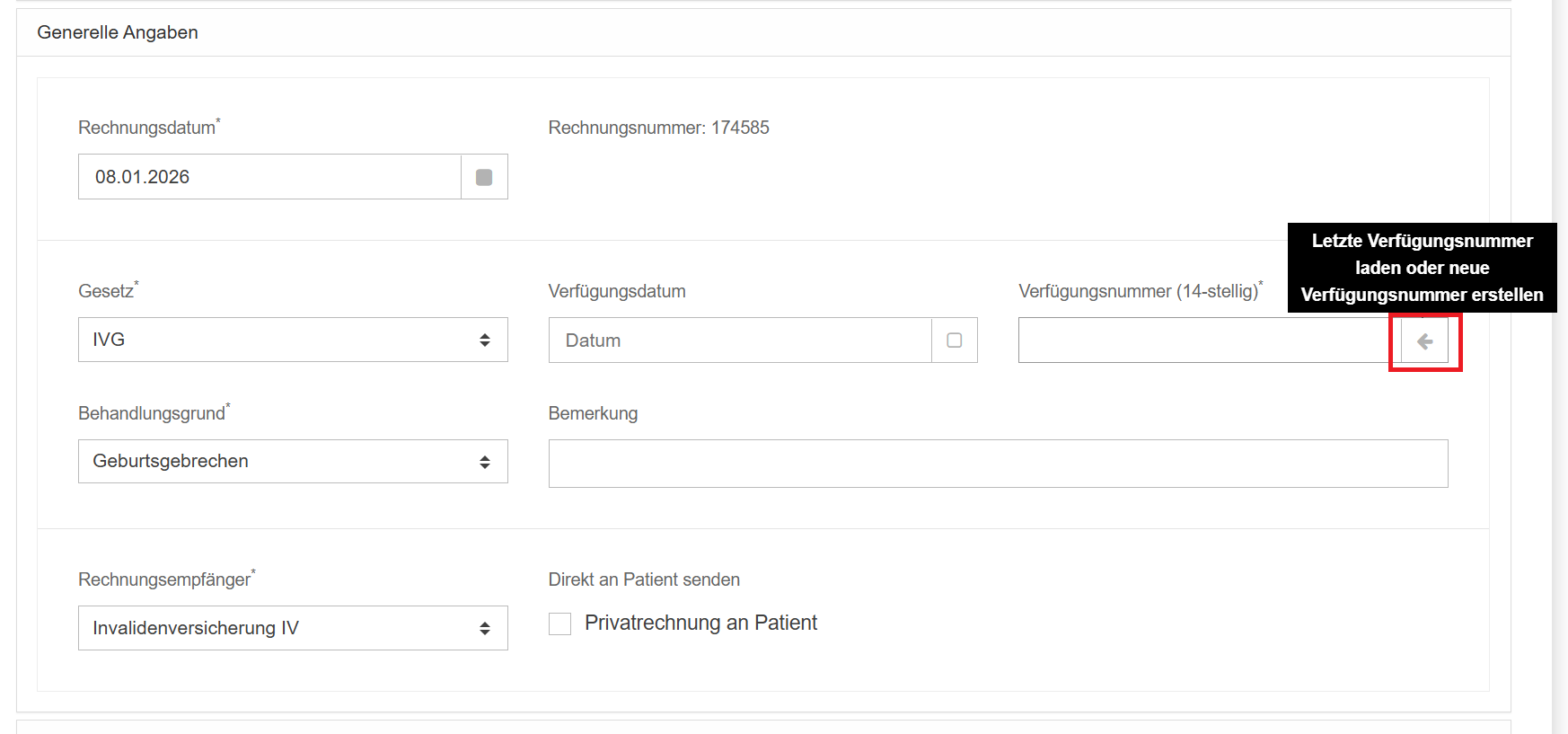Select the Rechnungsnummer 174585 text
The height and width of the screenshot is (734, 1568).
[x=658, y=128]
